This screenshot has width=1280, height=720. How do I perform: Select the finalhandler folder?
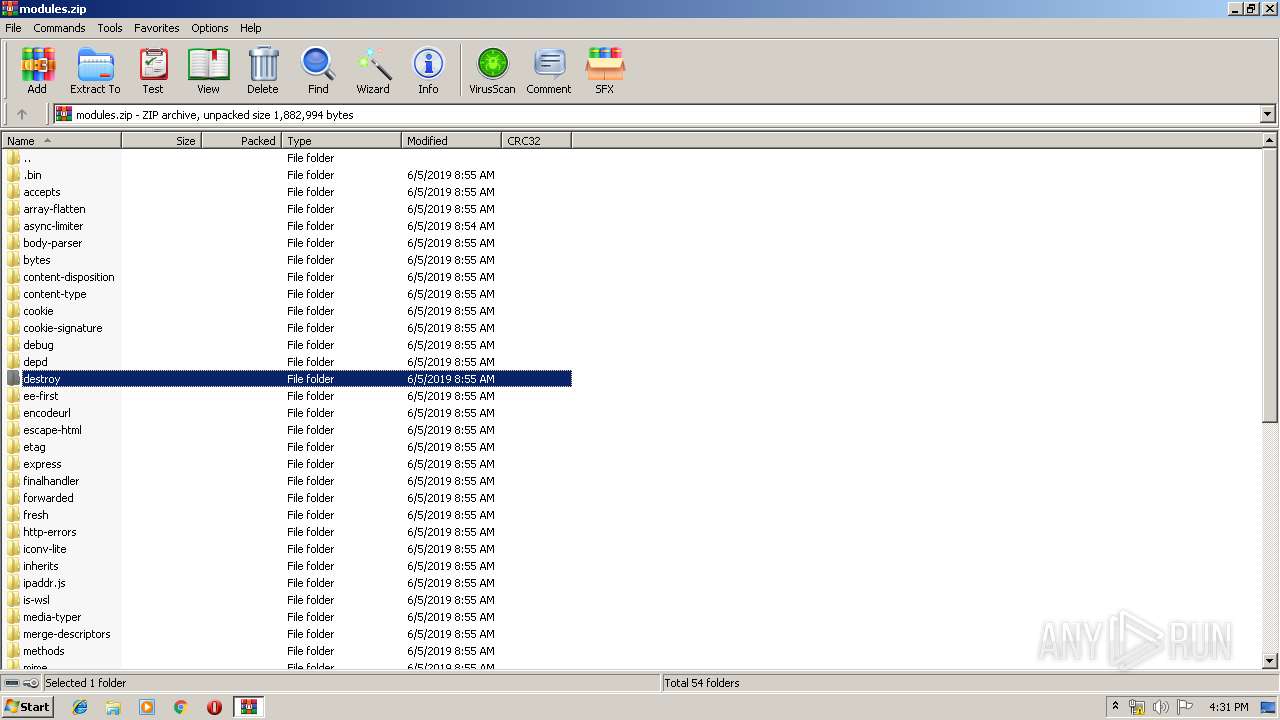[287, 481]
